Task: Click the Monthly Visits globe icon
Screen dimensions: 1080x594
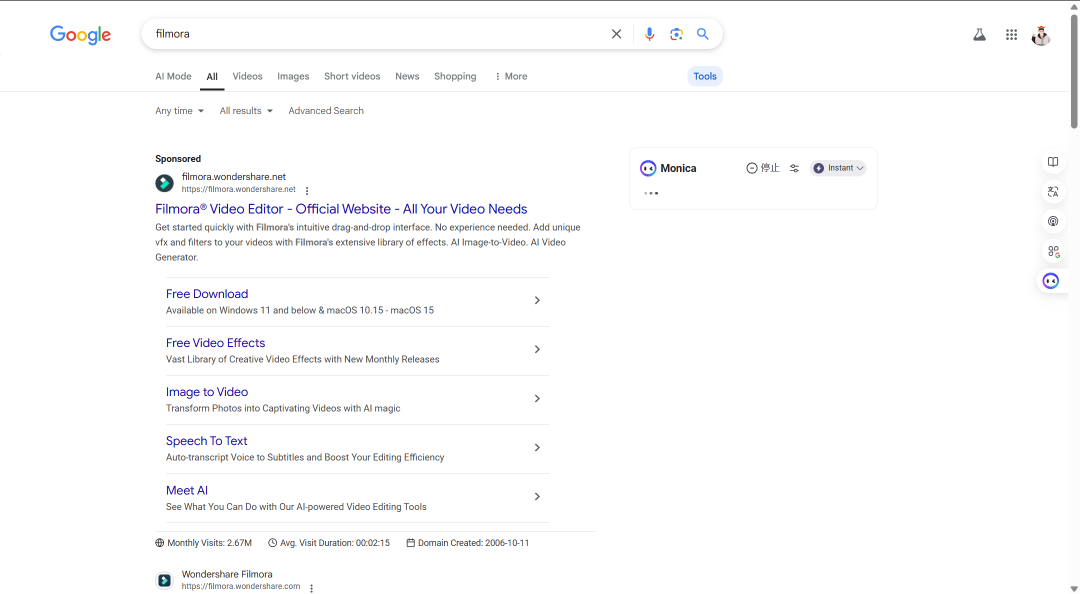Action: coord(160,543)
